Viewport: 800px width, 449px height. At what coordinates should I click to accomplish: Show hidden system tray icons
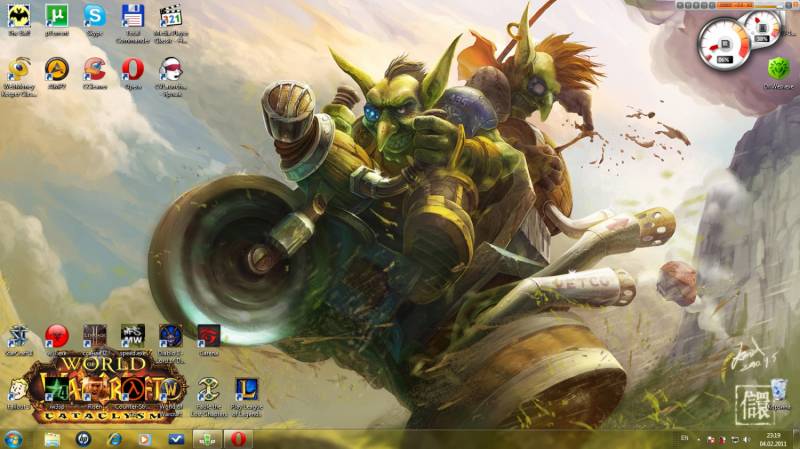coord(698,439)
